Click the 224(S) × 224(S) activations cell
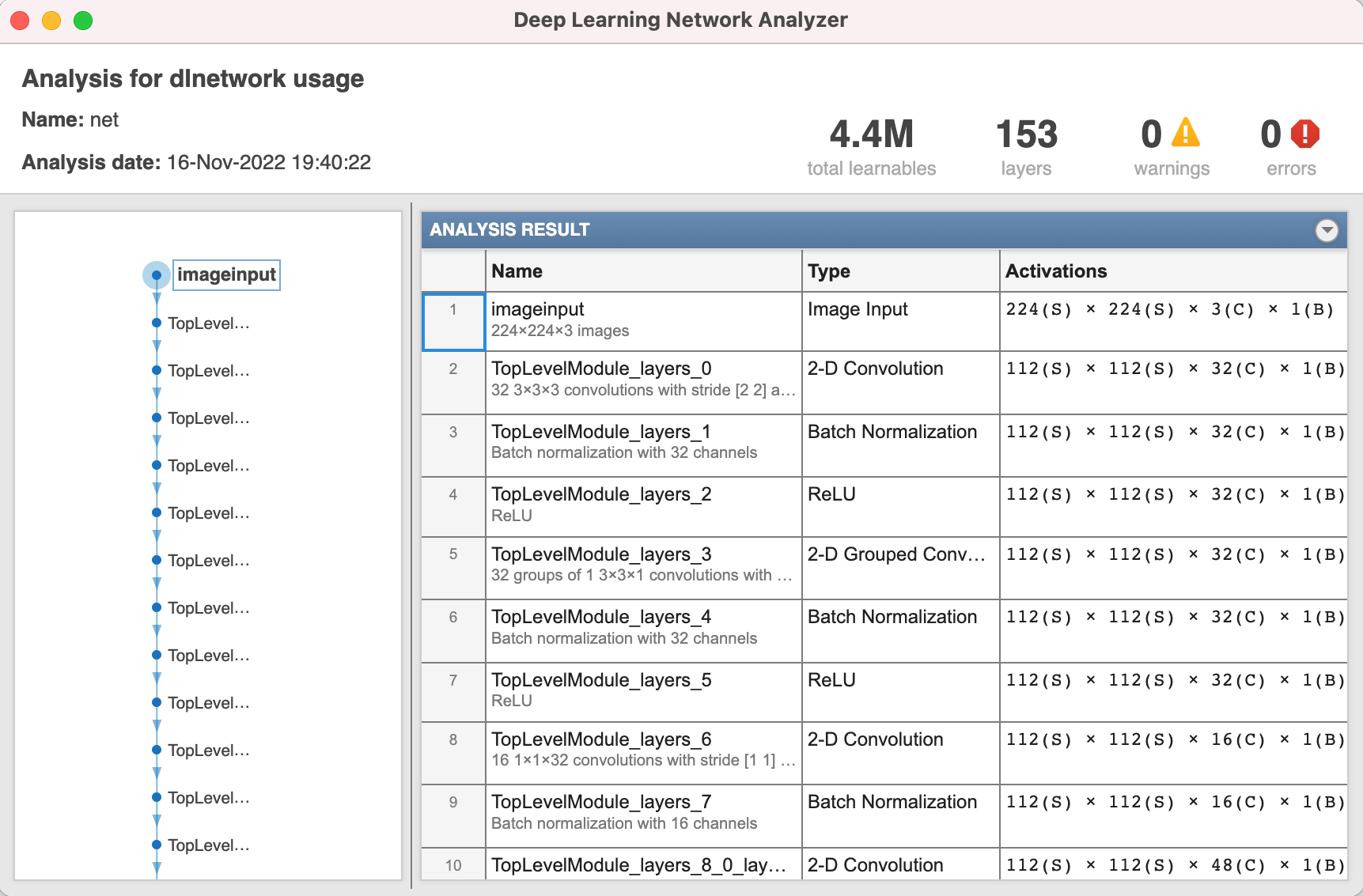 tap(1173, 321)
